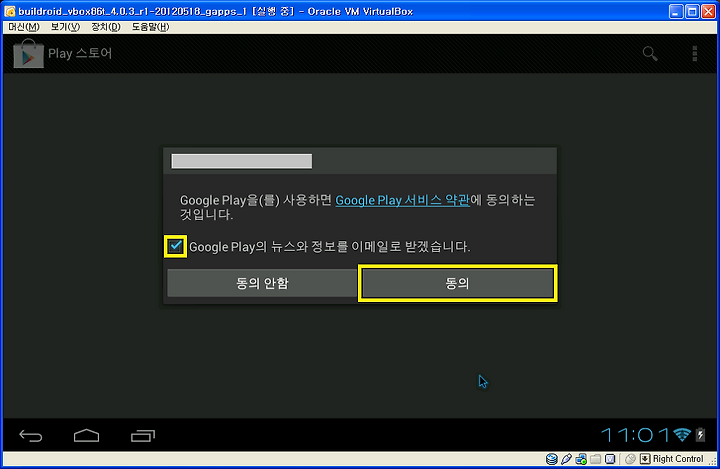Open the 장치(D) menu
This screenshot has height=469, width=720.
(106, 27)
